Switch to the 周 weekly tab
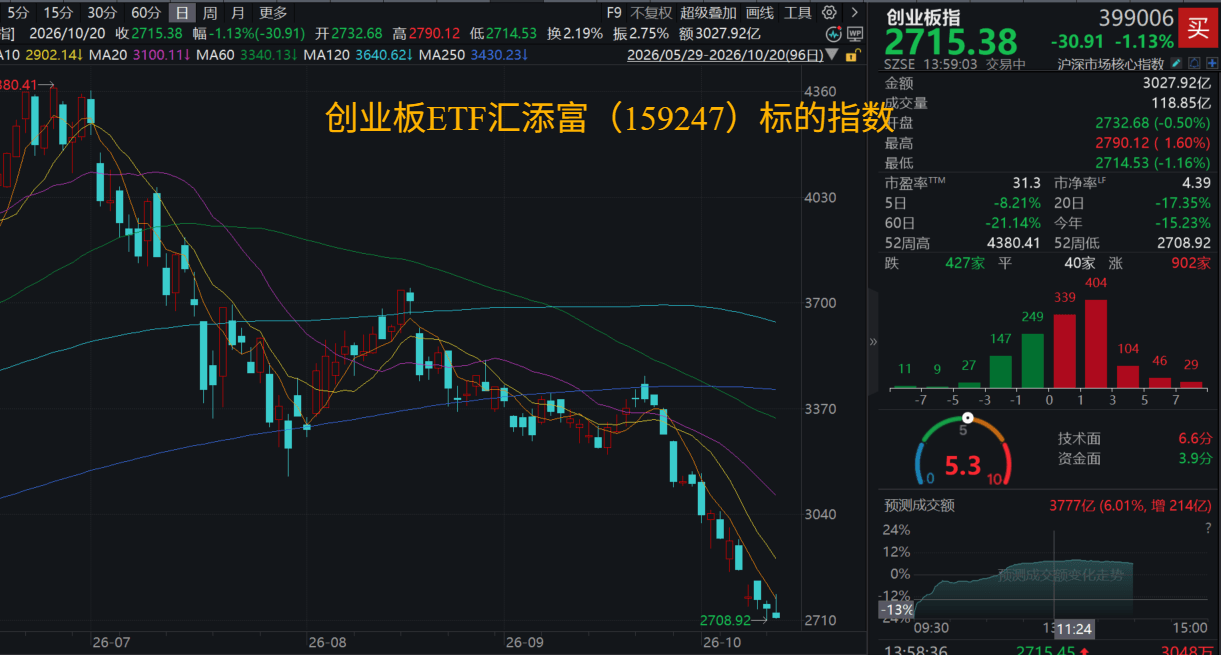 (210, 13)
